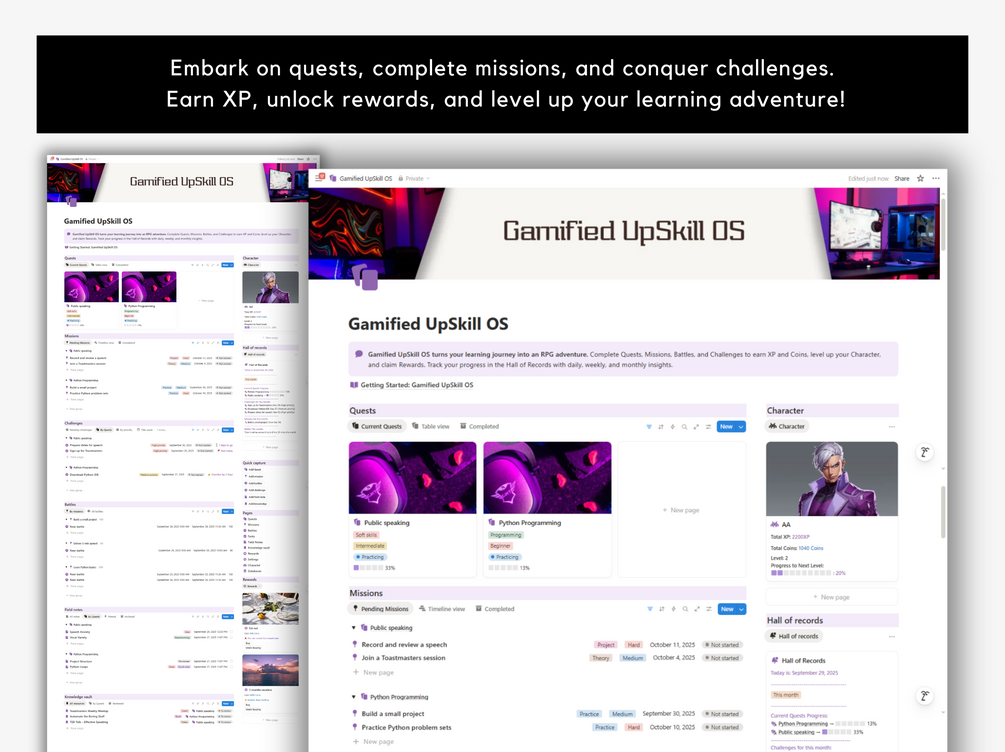Open the Missions filter icon
1005x752 pixels.
[650, 609]
